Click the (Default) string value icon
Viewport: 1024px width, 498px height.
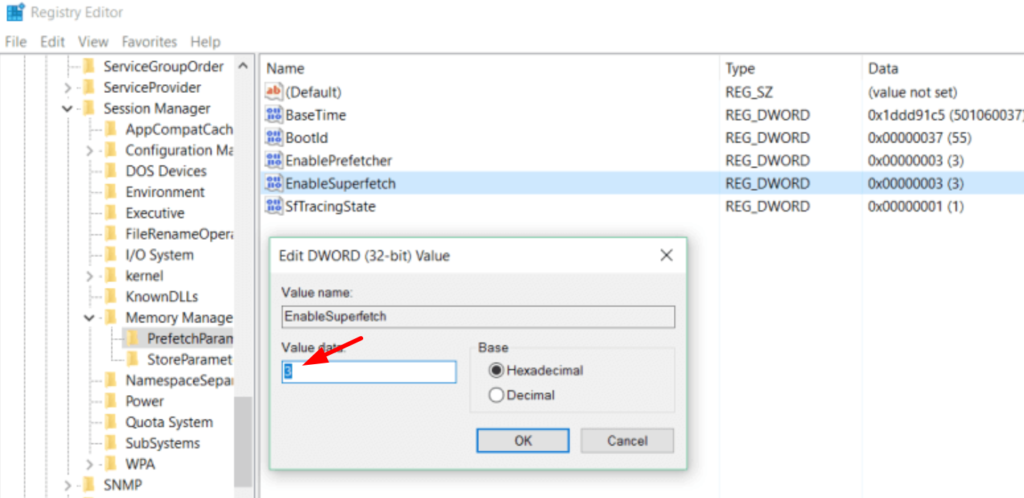(x=273, y=92)
